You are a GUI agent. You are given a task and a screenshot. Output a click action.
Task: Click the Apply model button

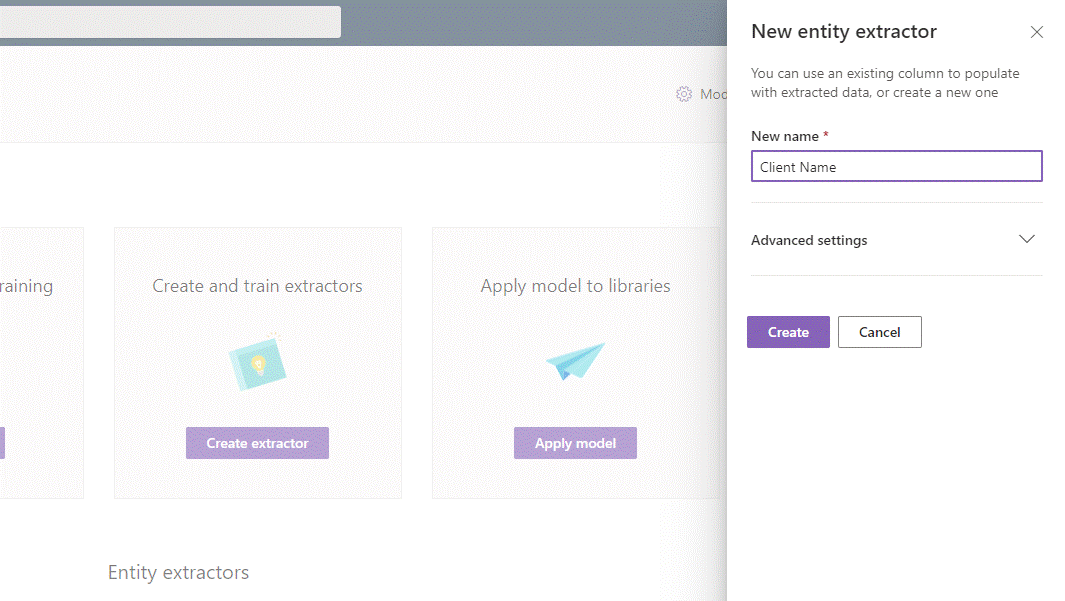click(x=575, y=443)
